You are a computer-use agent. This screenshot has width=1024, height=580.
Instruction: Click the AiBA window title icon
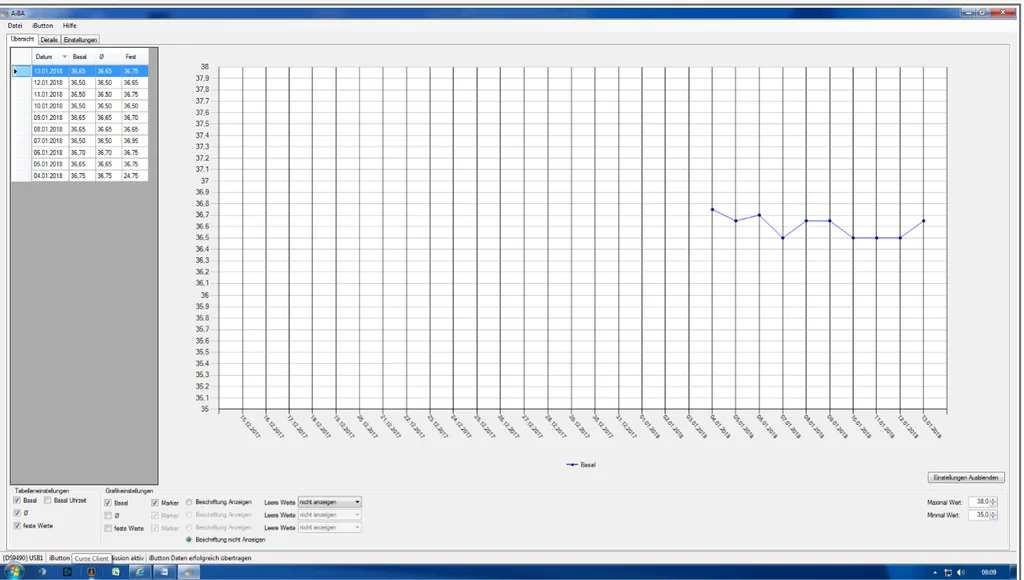tap(5, 13)
